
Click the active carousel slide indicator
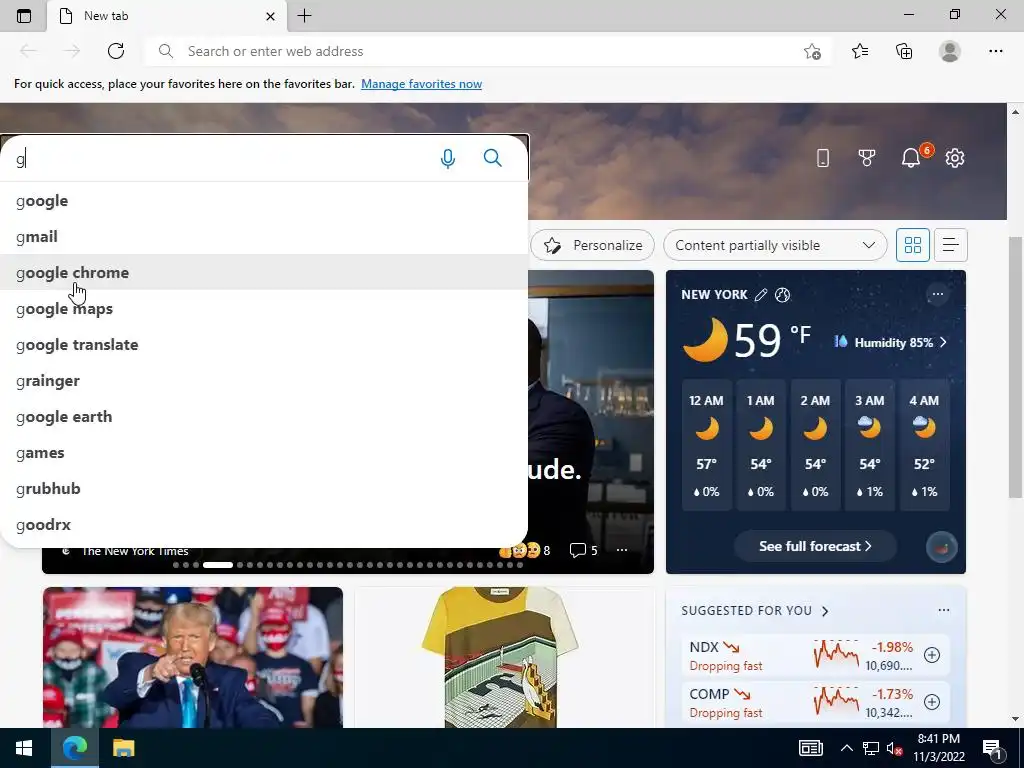pyautogui.click(x=217, y=565)
